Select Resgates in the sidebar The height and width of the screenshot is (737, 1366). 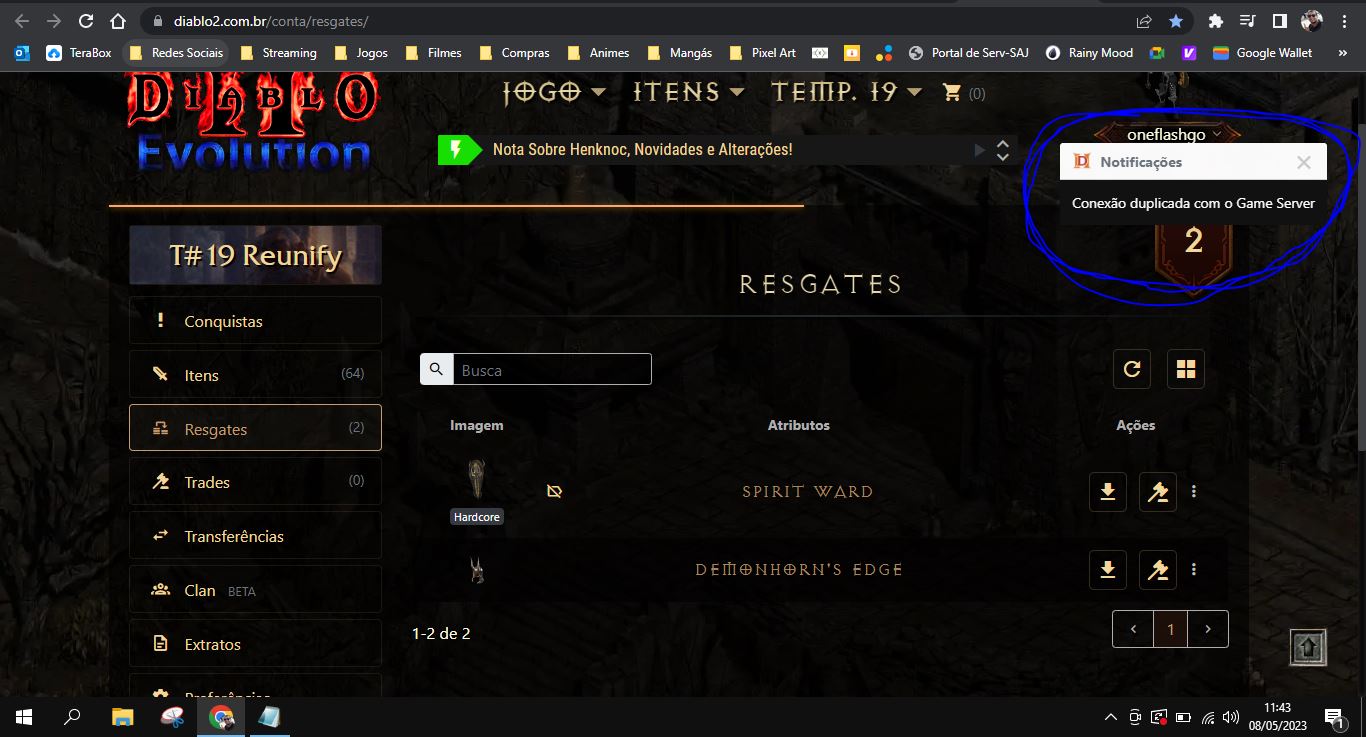tap(255, 428)
